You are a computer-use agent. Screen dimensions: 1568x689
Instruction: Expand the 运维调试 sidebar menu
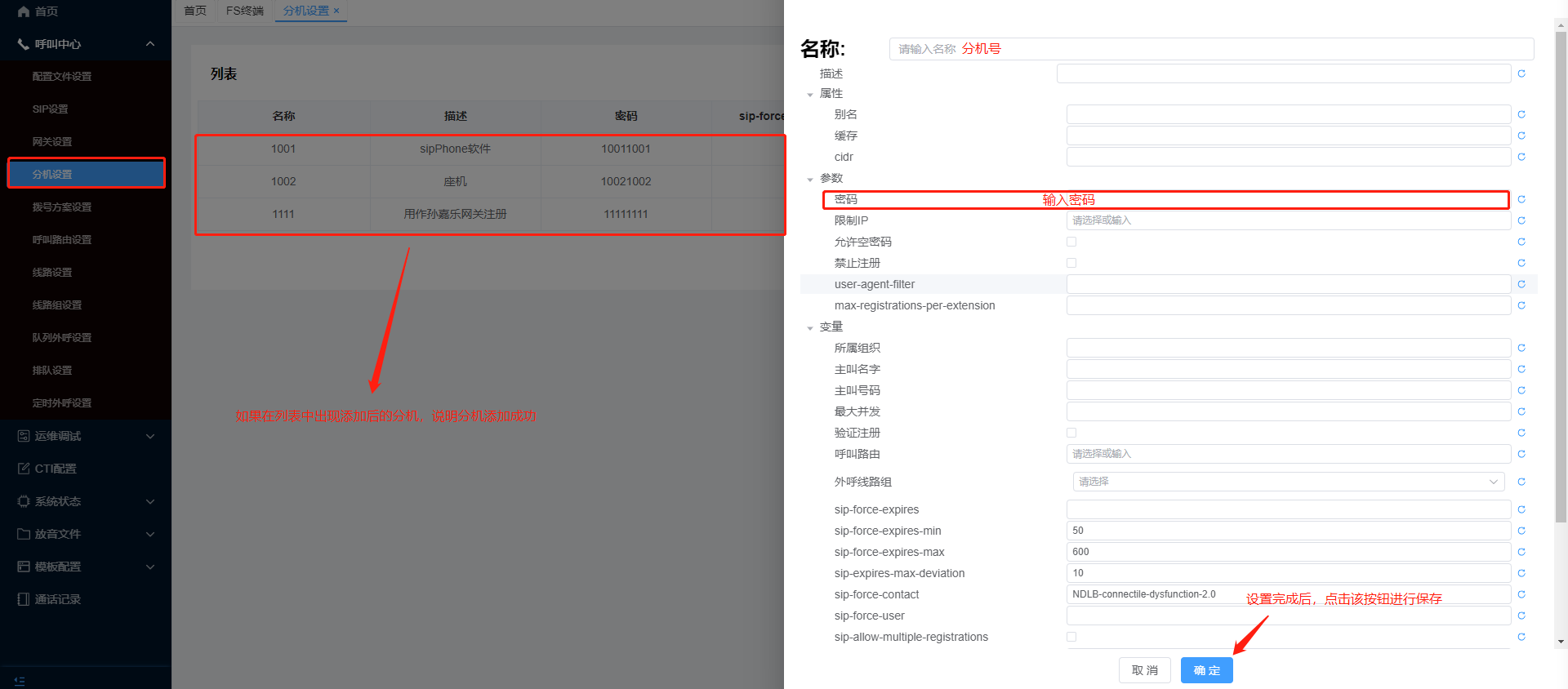coord(86,436)
